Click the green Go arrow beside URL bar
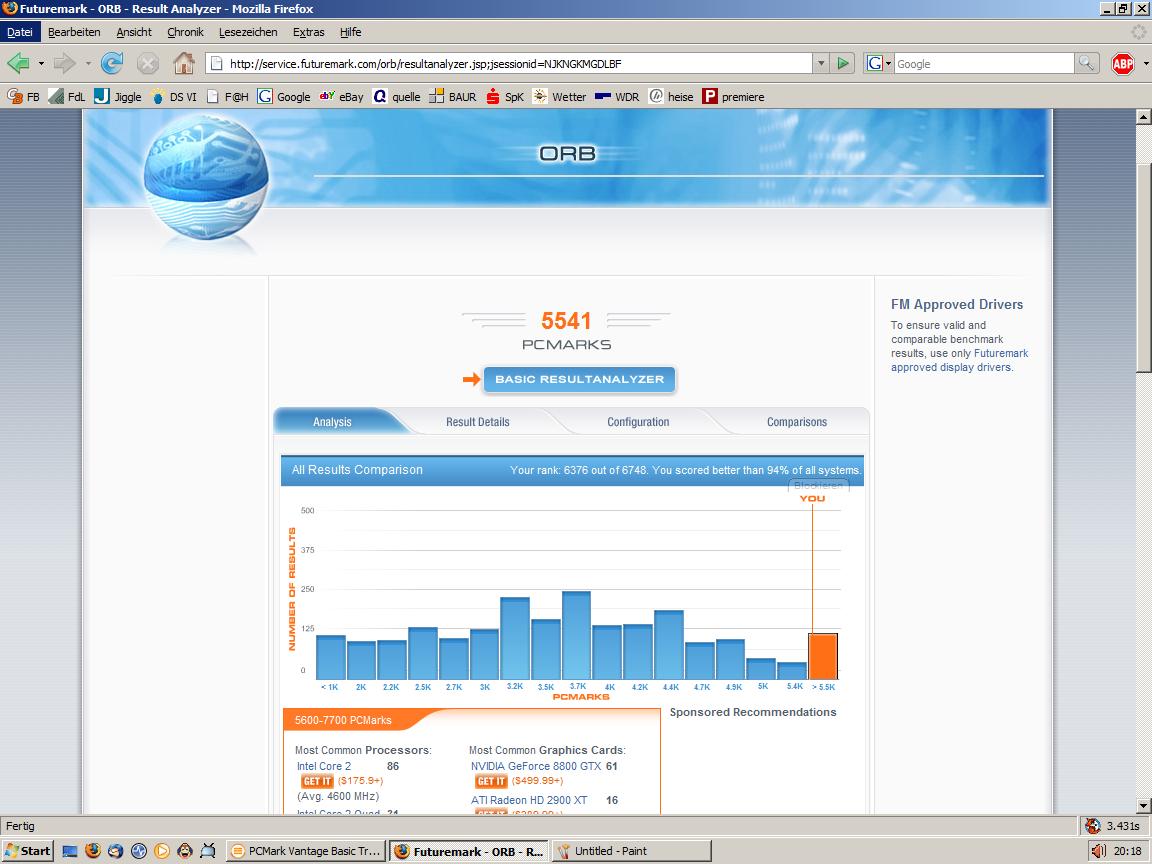 coord(843,64)
